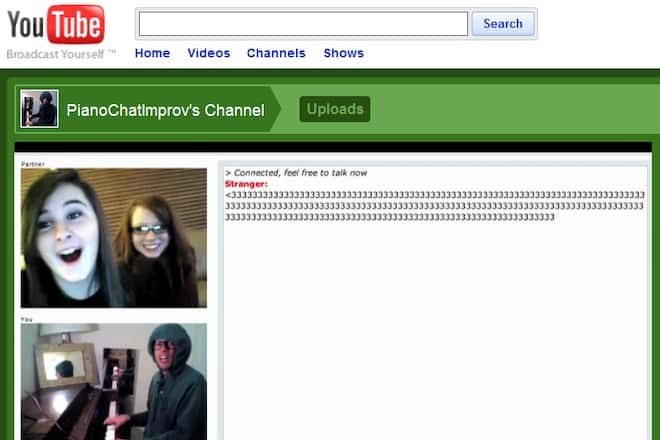Click the YouTube logo
The image size is (660, 440).
pyautogui.click(x=55, y=25)
